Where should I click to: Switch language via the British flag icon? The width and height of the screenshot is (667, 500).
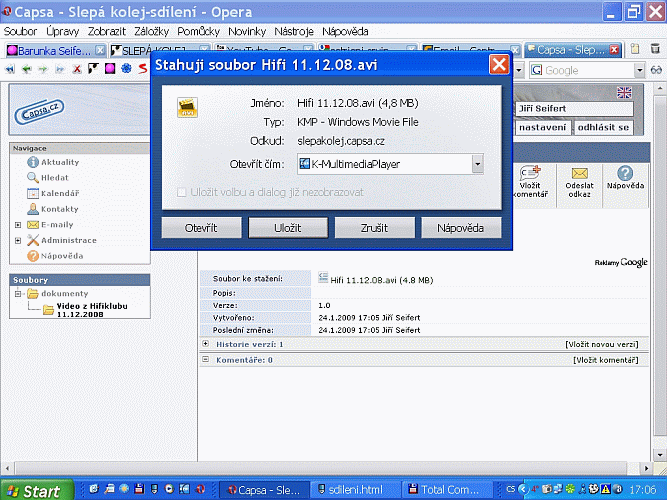(x=625, y=93)
